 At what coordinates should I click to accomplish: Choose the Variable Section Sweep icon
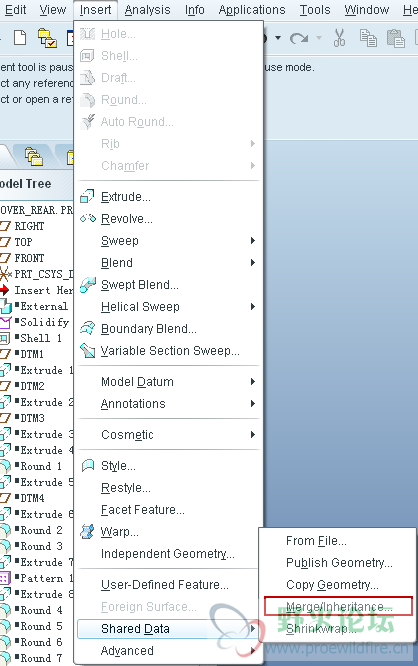[88, 350]
